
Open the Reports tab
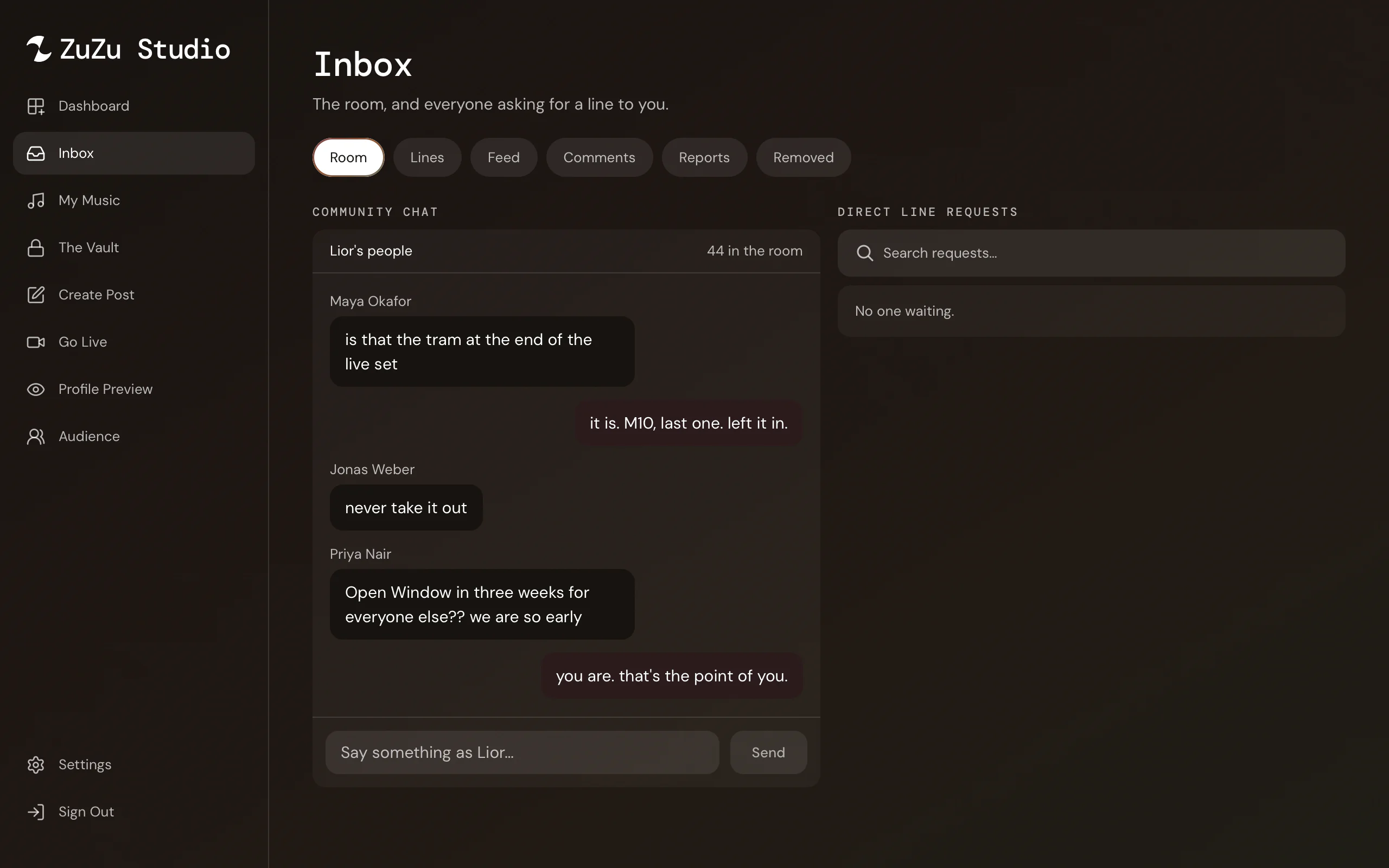pyautogui.click(x=704, y=157)
